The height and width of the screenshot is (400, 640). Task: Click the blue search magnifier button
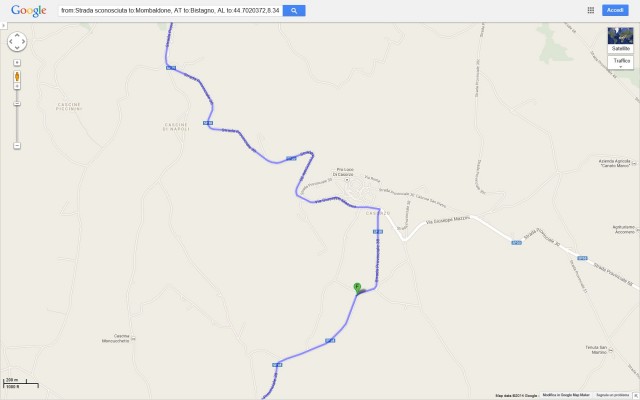pyautogui.click(x=294, y=11)
